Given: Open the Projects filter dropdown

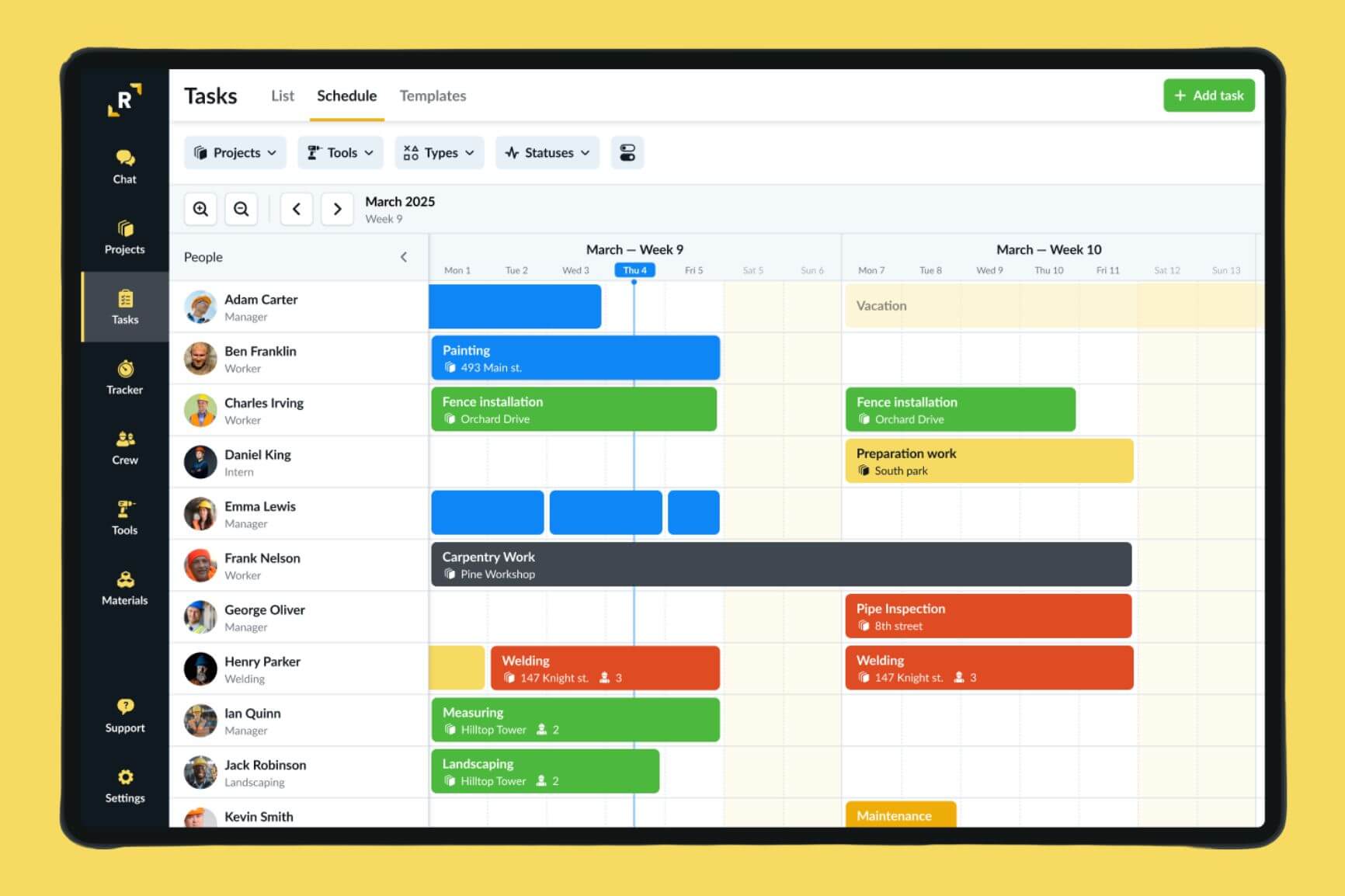Looking at the screenshot, I should click(235, 153).
